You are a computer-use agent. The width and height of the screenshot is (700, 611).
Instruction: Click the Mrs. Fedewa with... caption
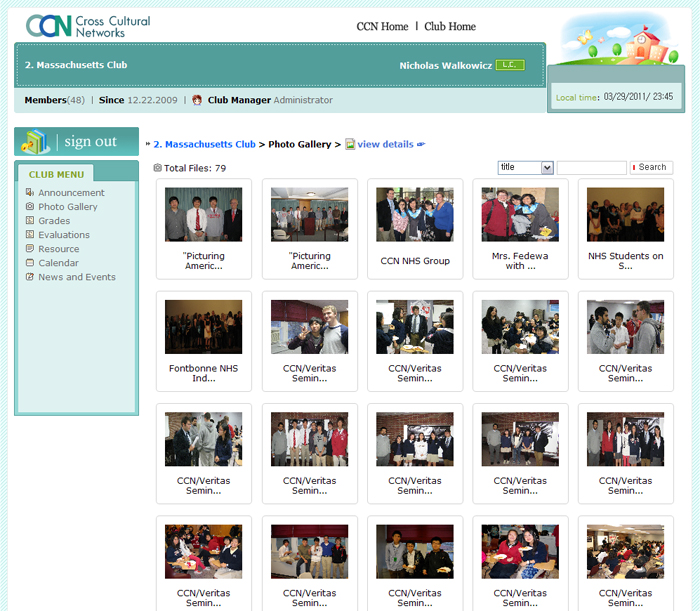coord(520,261)
